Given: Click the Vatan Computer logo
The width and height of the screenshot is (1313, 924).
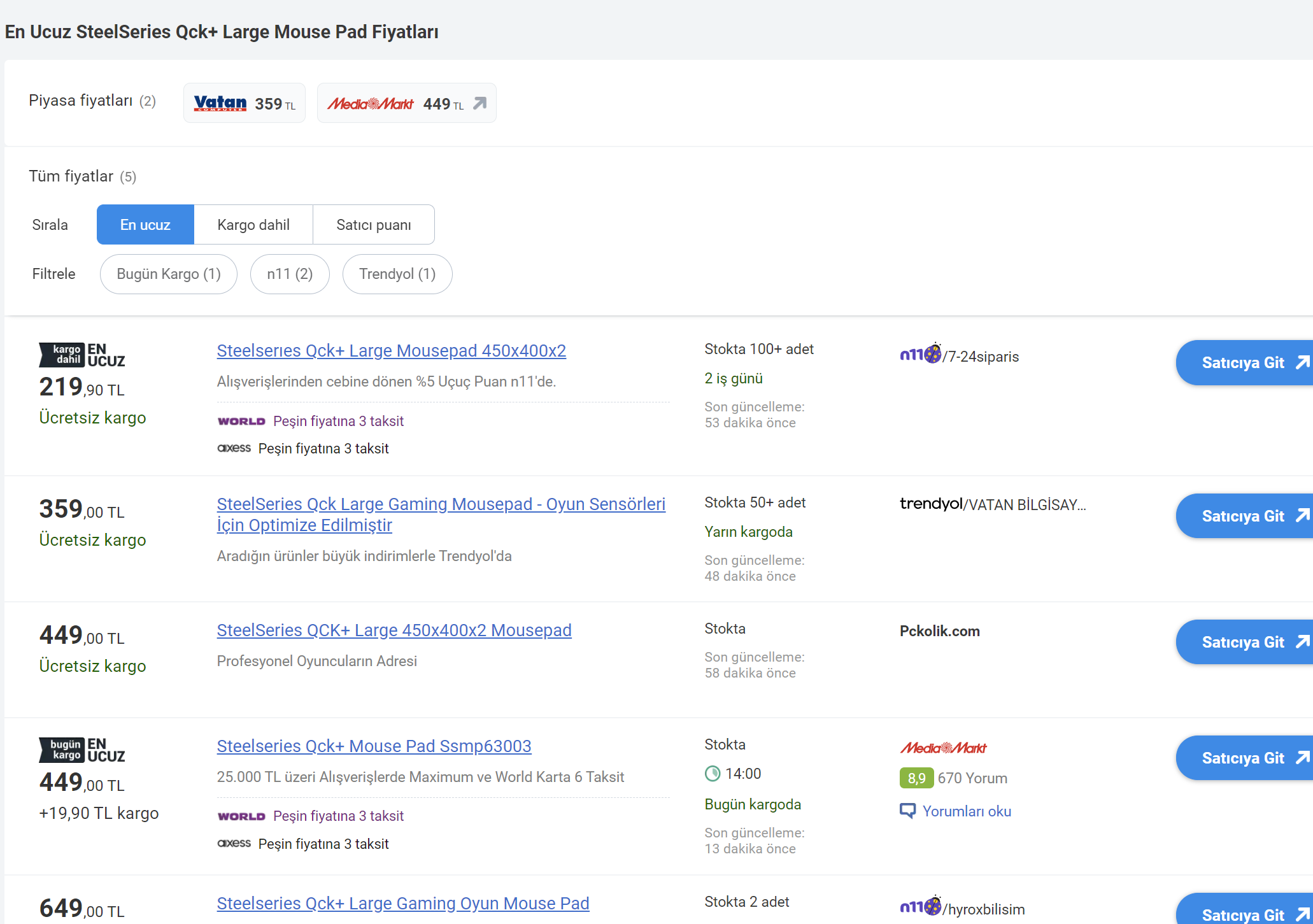Looking at the screenshot, I should pos(220,103).
